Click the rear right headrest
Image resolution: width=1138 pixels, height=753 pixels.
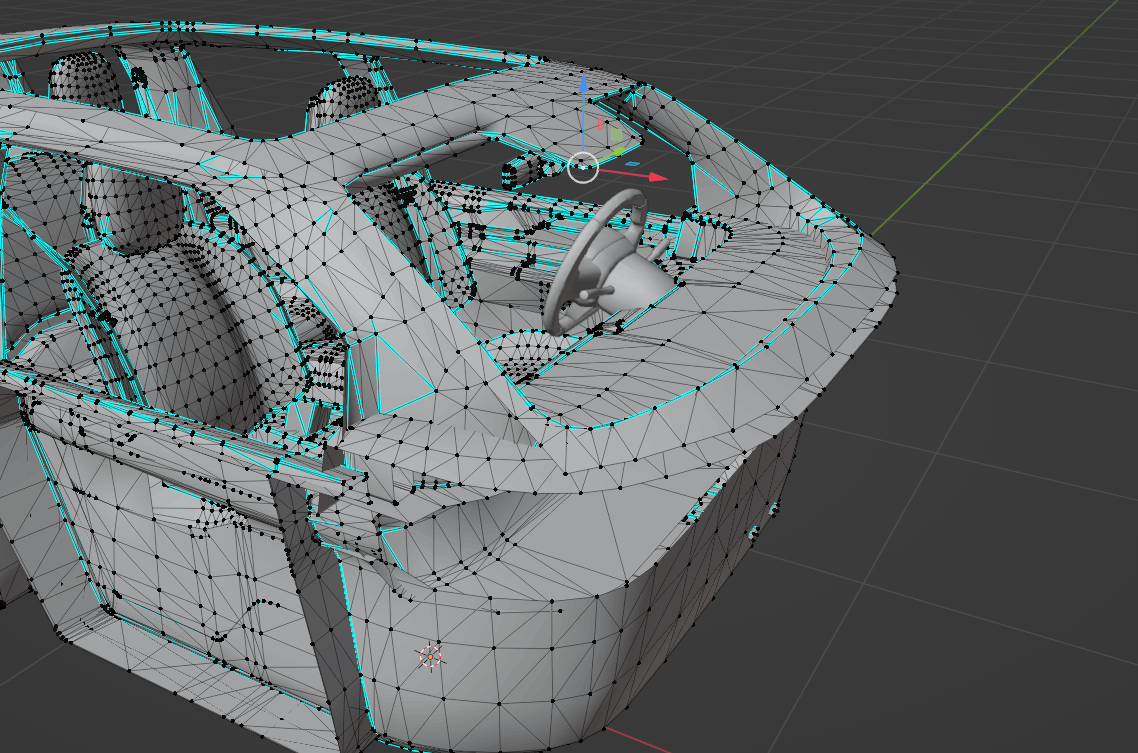tap(345, 100)
